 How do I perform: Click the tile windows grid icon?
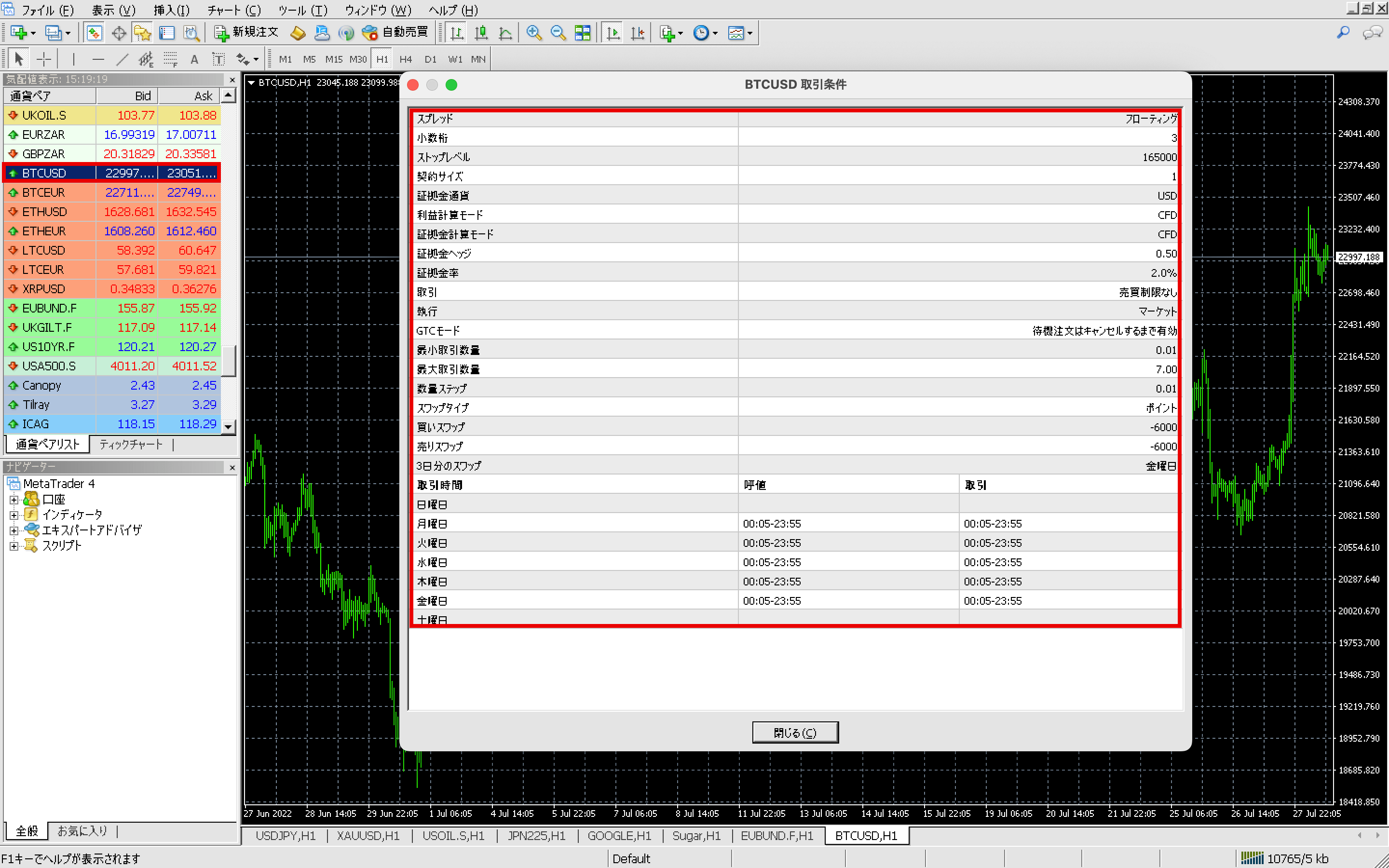(x=582, y=33)
